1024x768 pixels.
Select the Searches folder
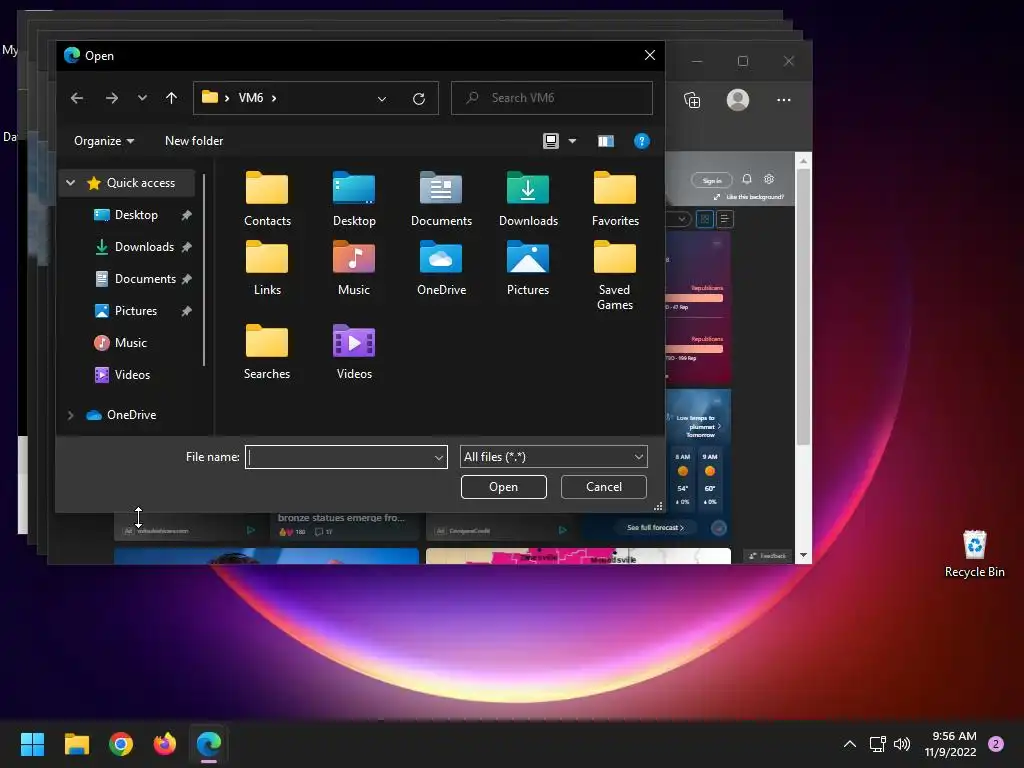pyautogui.click(x=266, y=353)
